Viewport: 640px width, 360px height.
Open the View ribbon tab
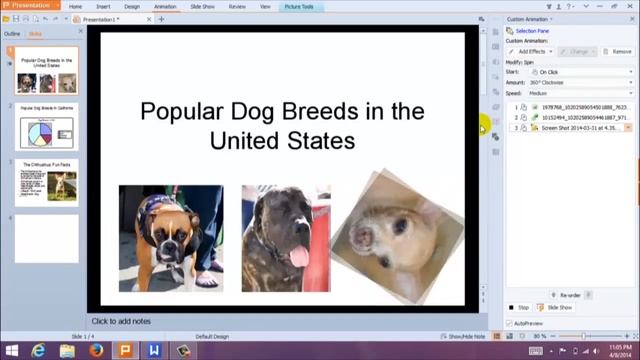click(x=265, y=7)
